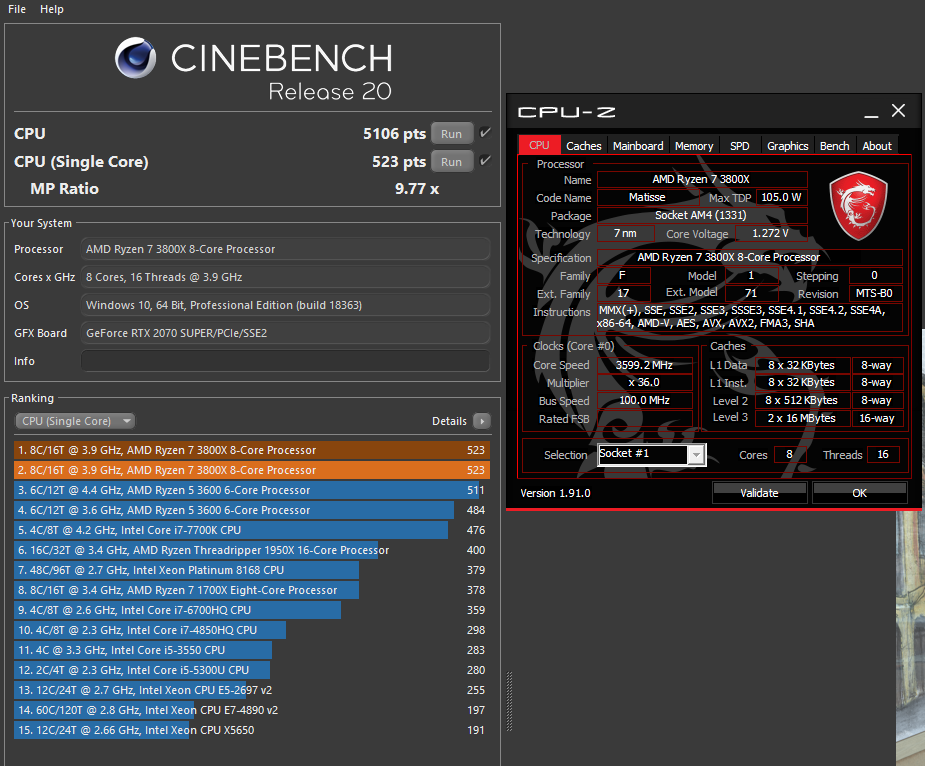The width and height of the screenshot is (925, 766).
Task: Toggle the CPU (Single Core) test checkbox
Action: (x=485, y=161)
